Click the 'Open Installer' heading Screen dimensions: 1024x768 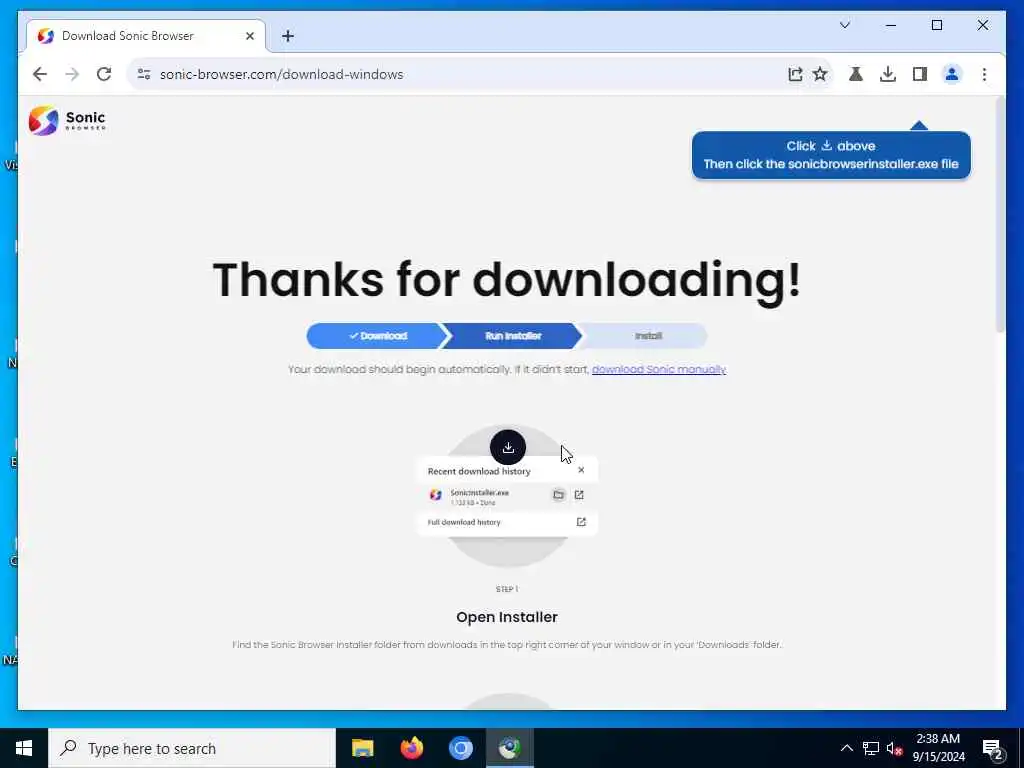pos(507,617)
